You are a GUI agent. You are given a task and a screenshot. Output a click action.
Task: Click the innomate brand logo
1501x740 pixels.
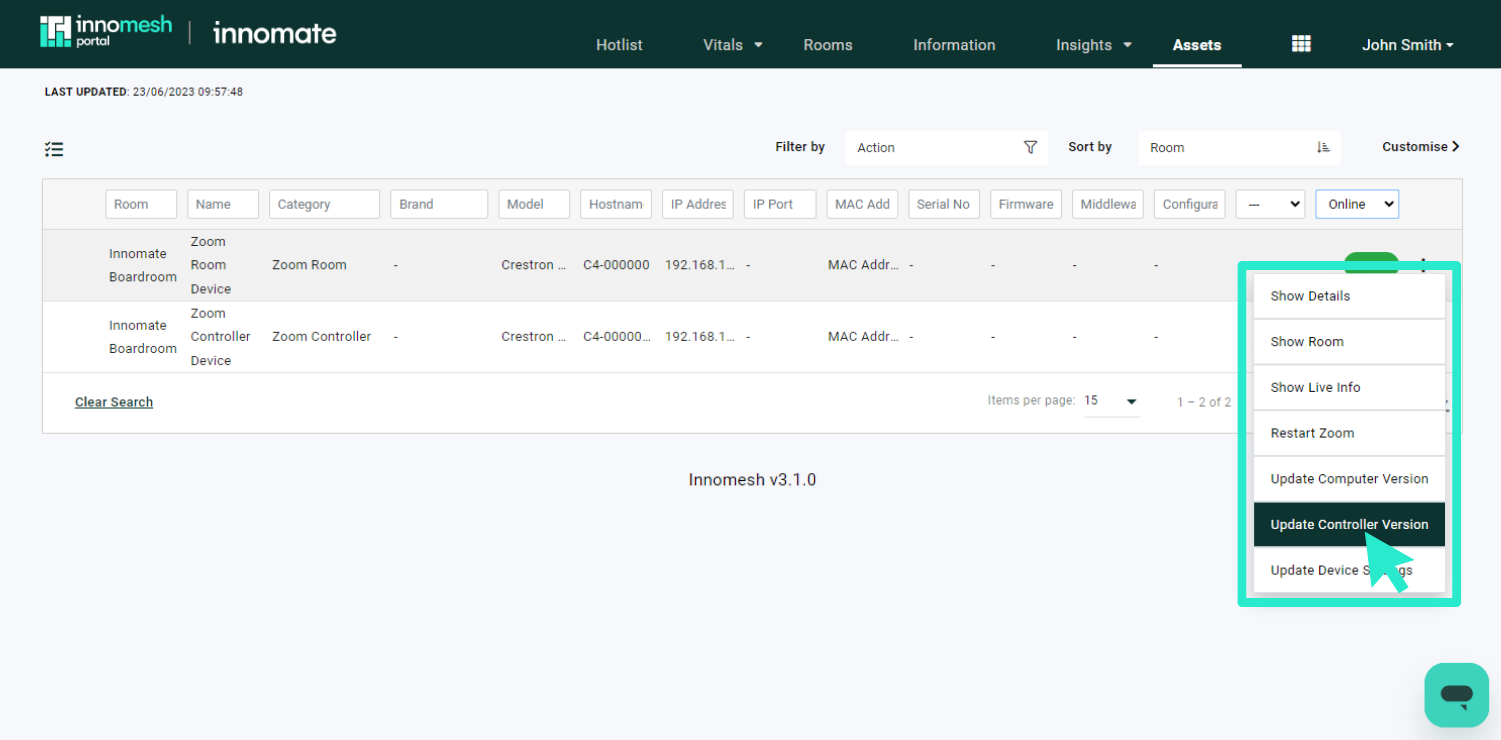(273, 33)
